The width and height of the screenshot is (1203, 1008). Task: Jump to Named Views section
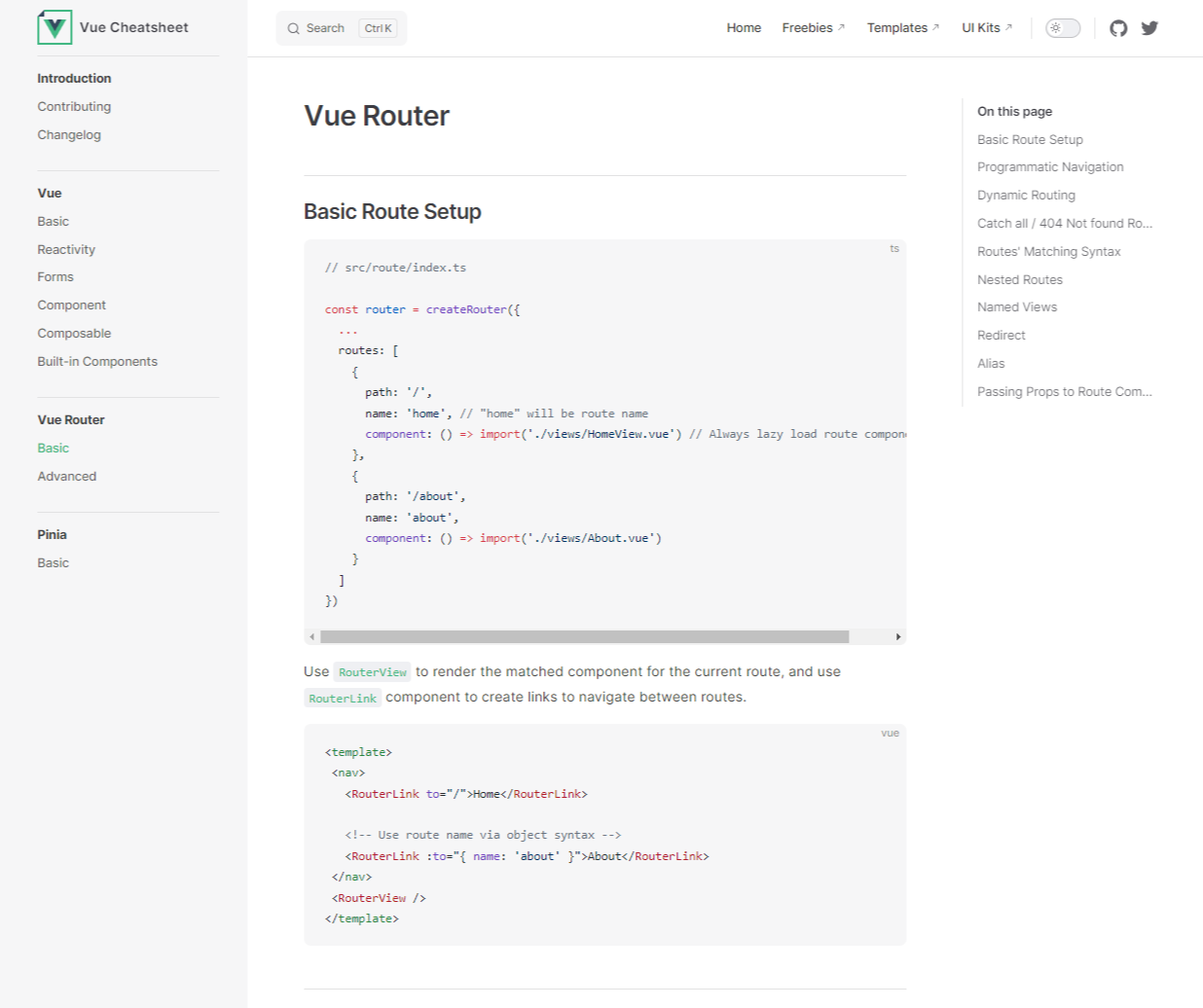pos(1017,306)
